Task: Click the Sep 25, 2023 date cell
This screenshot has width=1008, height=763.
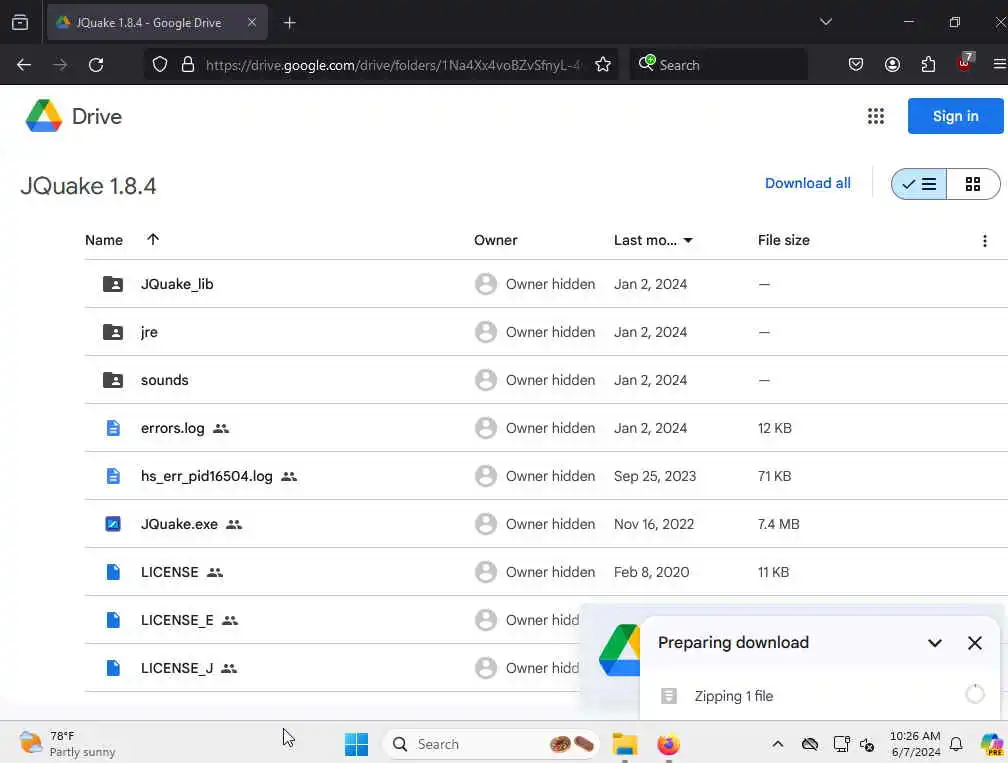Action: (654, 476)
